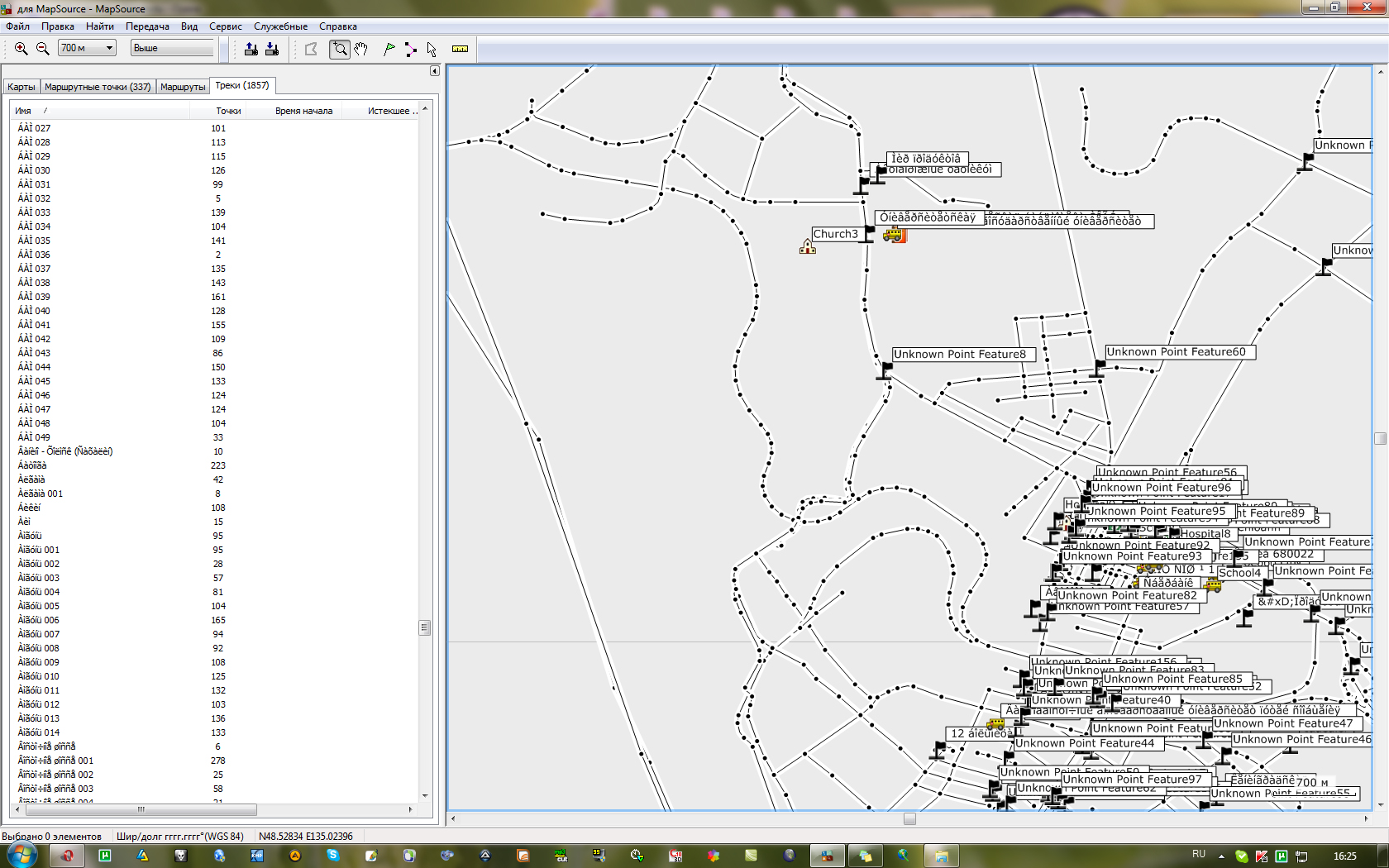Viewport: 1389px width, 868px height.
Task: Open the 700 м scale dropdown
Action: pos(109,48)
